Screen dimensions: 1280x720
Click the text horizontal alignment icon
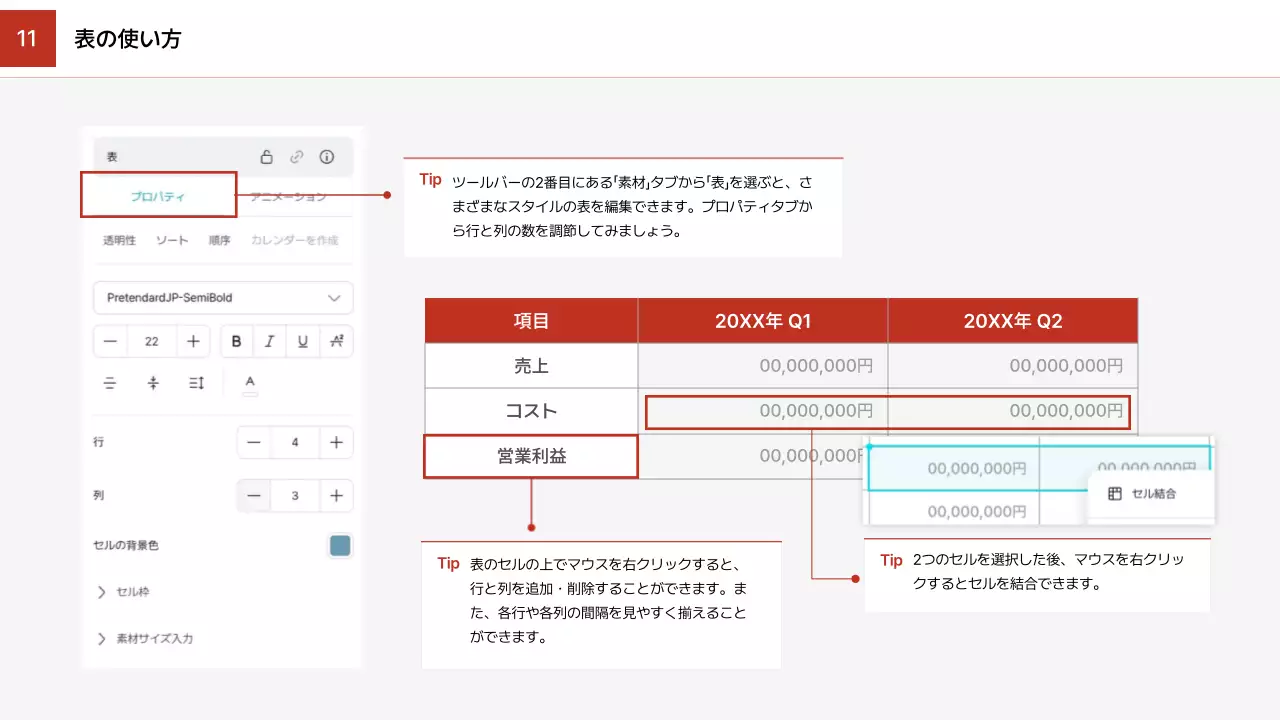pyautogui.click(x=110, y=383)
